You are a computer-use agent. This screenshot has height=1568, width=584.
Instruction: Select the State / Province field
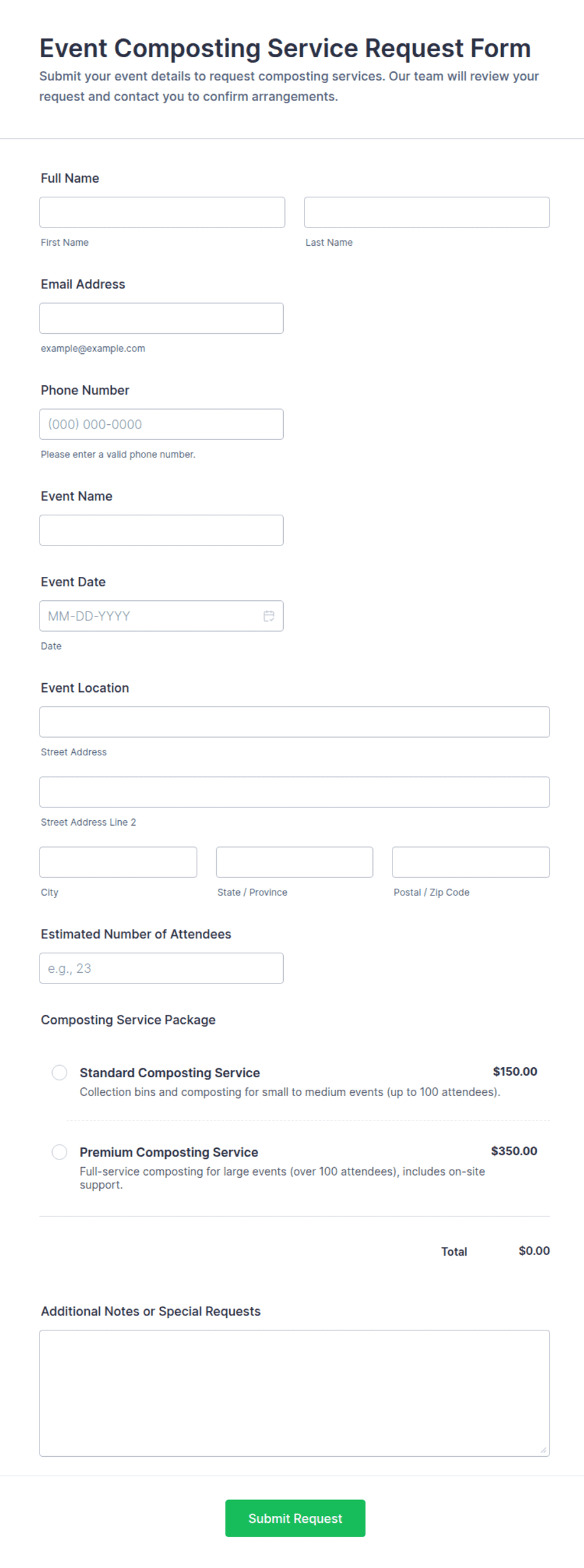pos(295,862)
